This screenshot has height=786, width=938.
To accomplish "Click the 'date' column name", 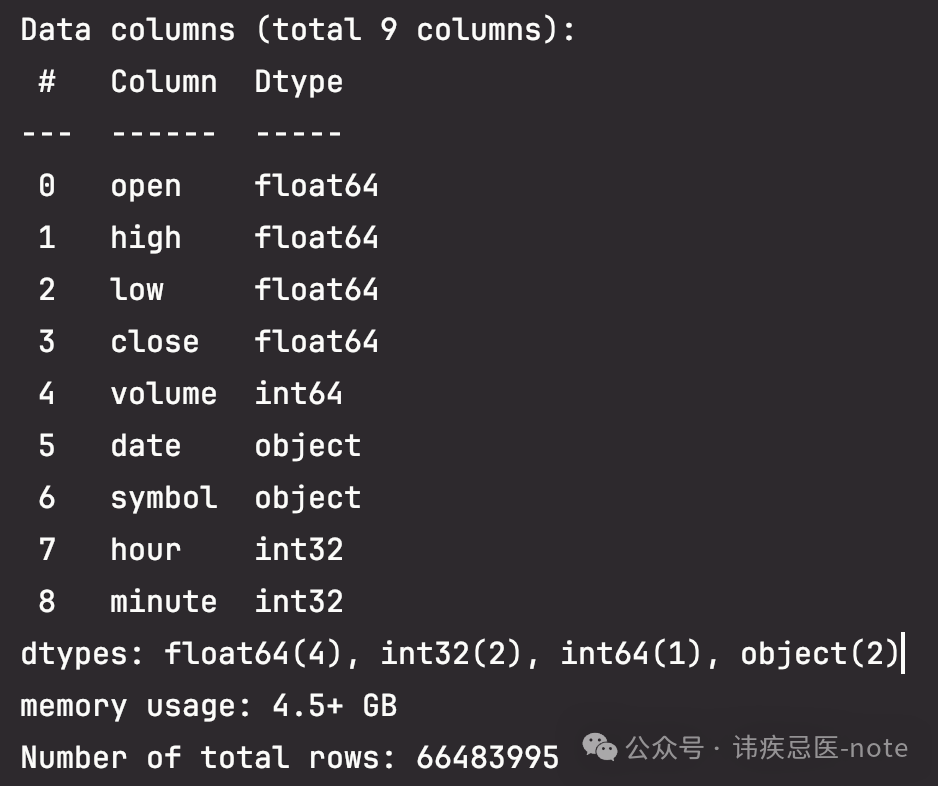I will (x=146, y=445).
